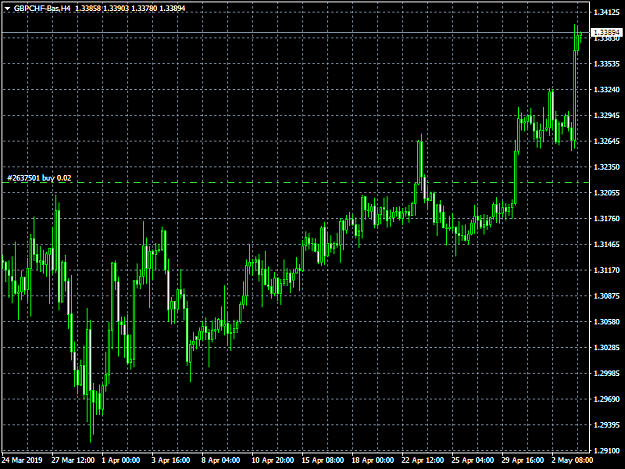Click the 1.32945 price axis label
The image size is (625, 469).
coord(607,116)
